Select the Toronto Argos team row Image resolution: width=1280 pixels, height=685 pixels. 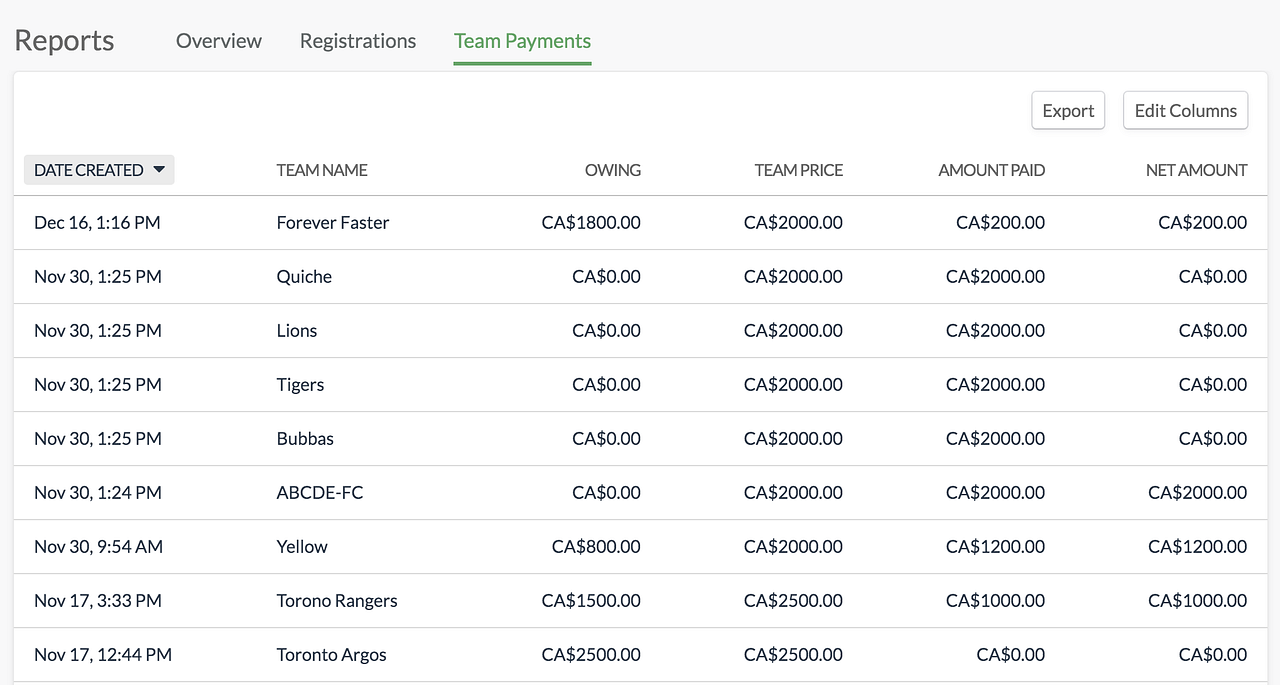(331, 655)
